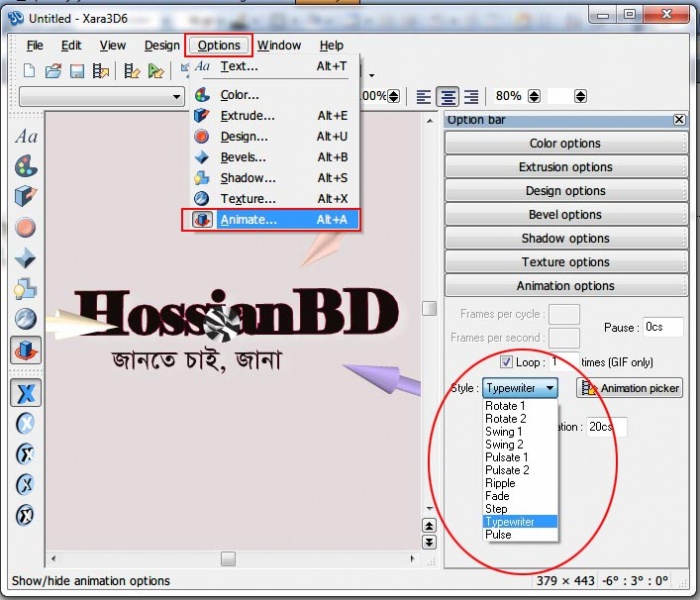This screenshot has height=600, width=700.
Task: Center align text using toolbar icon
Action: tap(448, 96)
